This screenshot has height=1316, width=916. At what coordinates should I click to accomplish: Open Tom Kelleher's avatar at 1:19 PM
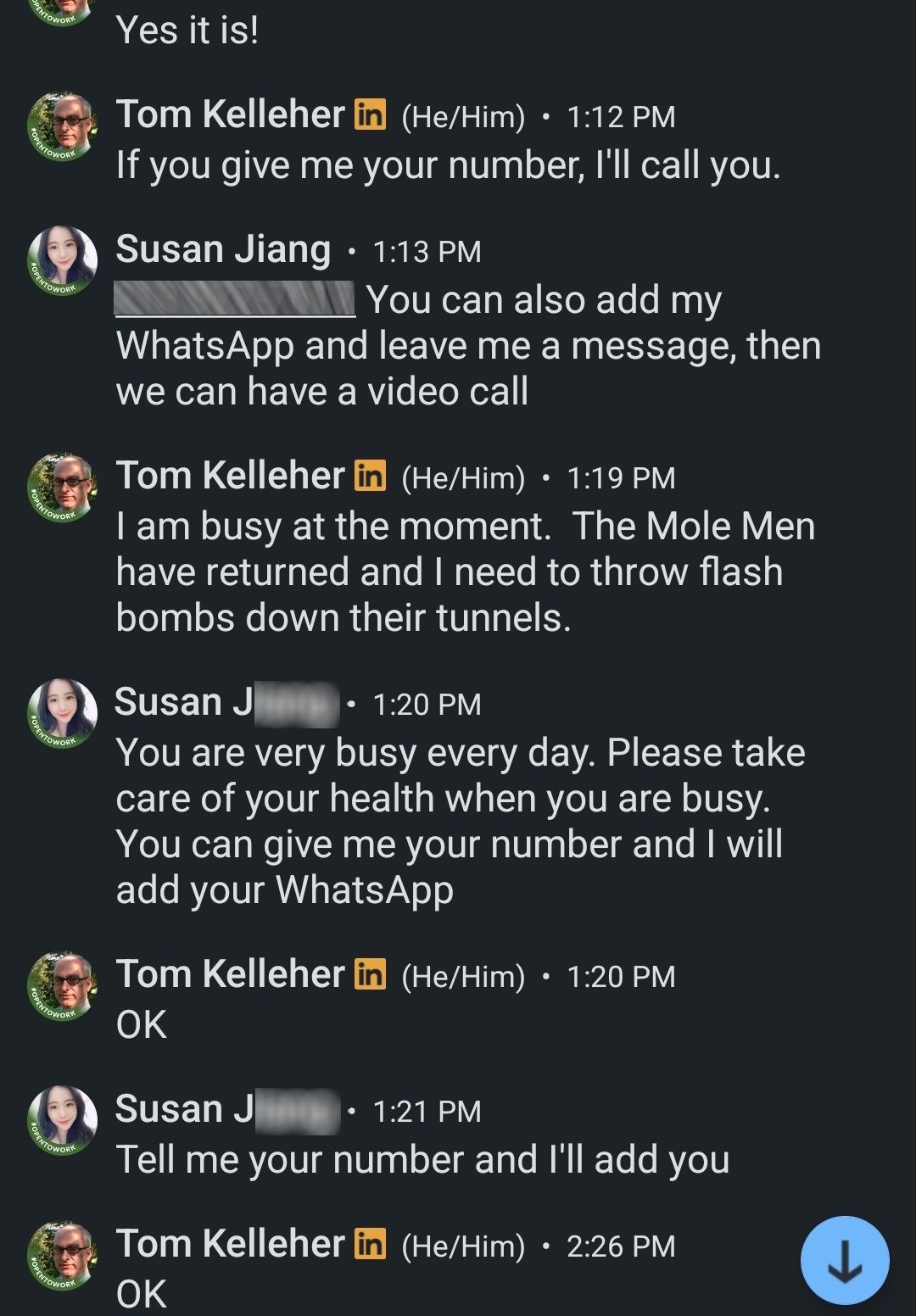coord(63,488)
